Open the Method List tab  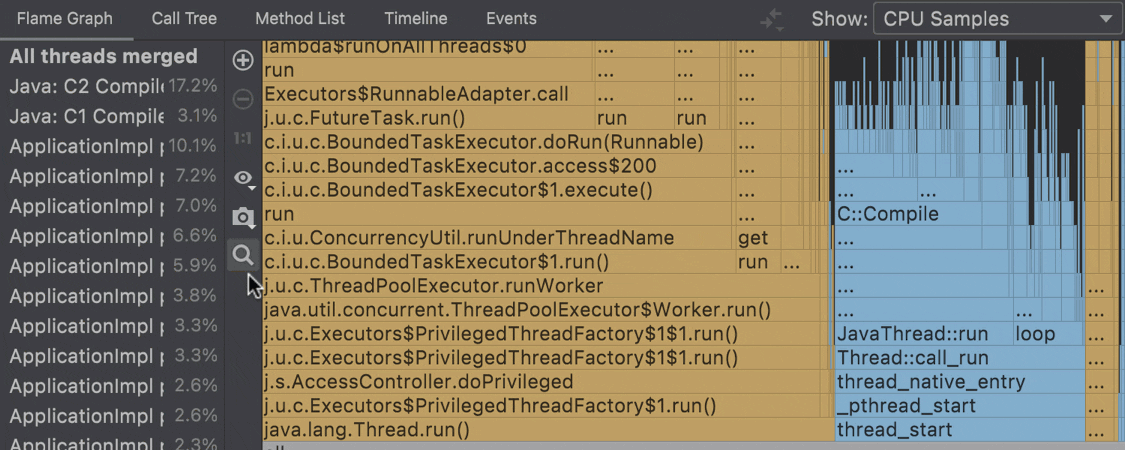point(300,19)
